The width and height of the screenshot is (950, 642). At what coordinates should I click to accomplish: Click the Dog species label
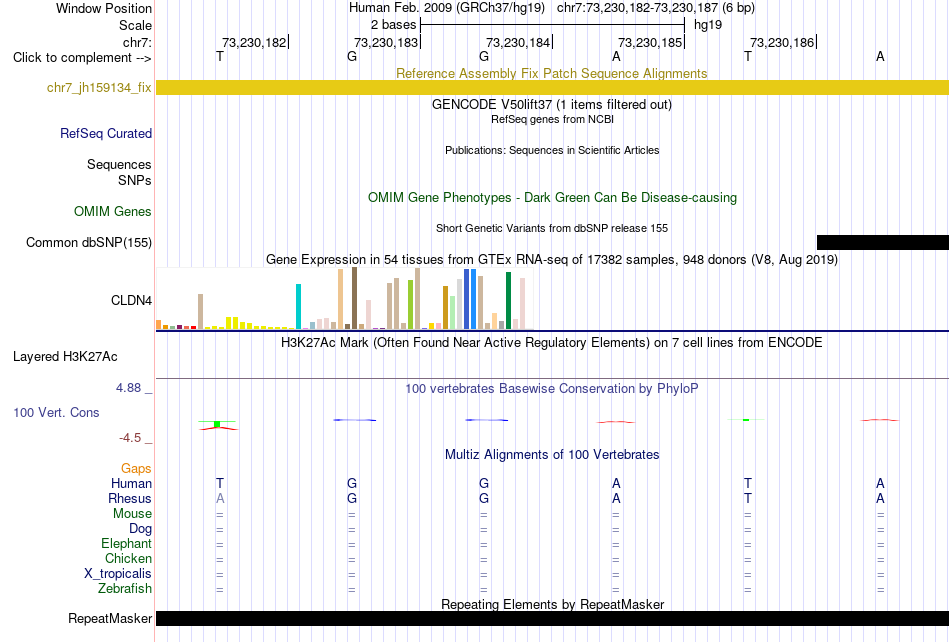point(140,529)
